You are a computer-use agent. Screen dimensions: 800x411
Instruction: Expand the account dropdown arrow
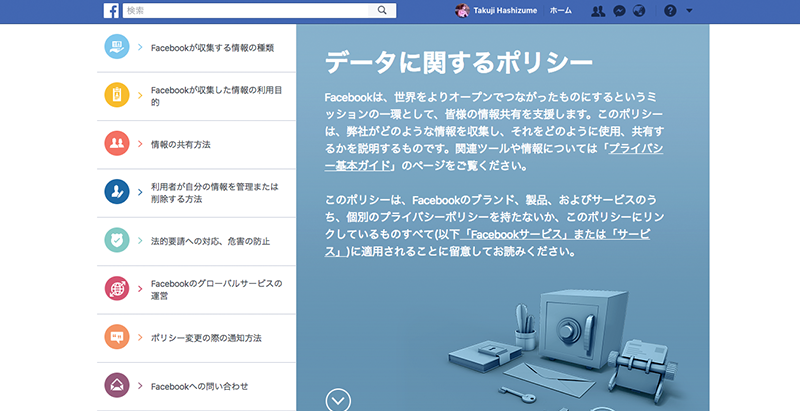(689, 11)
